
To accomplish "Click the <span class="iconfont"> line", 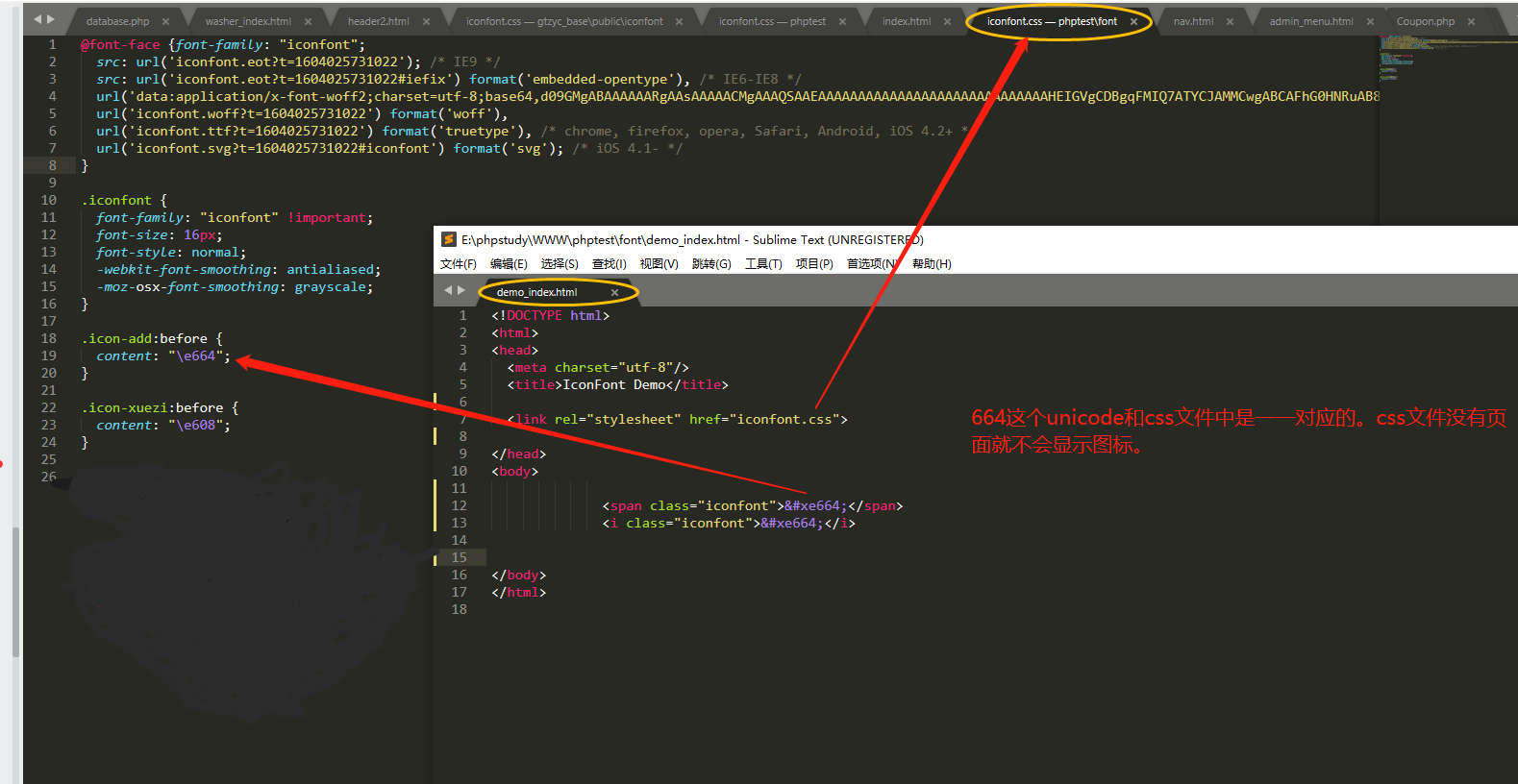I will click(753, 505).
